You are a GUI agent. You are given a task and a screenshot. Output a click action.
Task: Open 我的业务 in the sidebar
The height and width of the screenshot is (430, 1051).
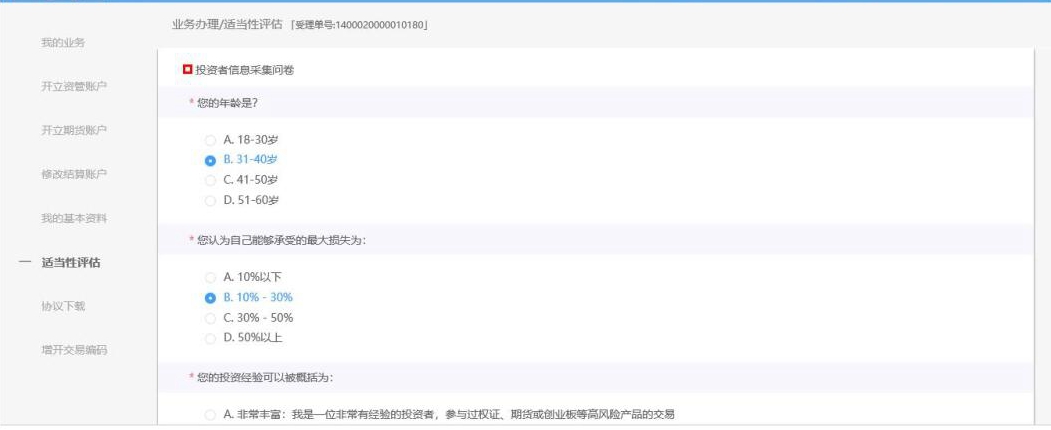[x=63, y=42]
